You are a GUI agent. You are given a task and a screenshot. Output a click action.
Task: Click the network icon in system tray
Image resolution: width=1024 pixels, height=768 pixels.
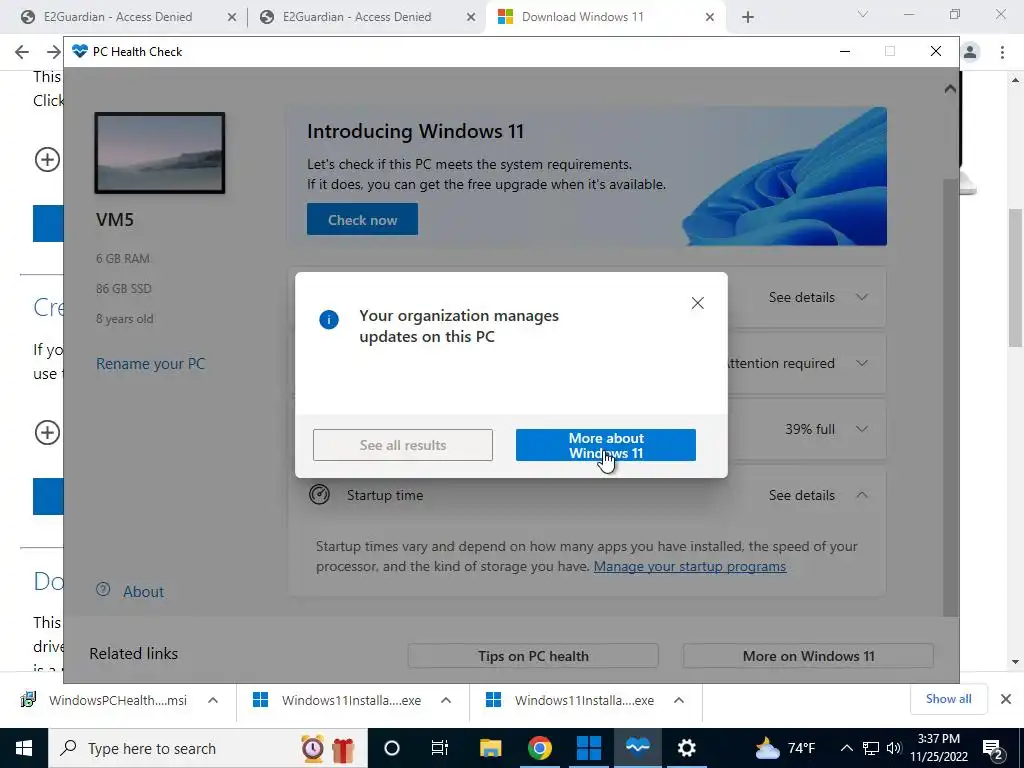(871, 748)
